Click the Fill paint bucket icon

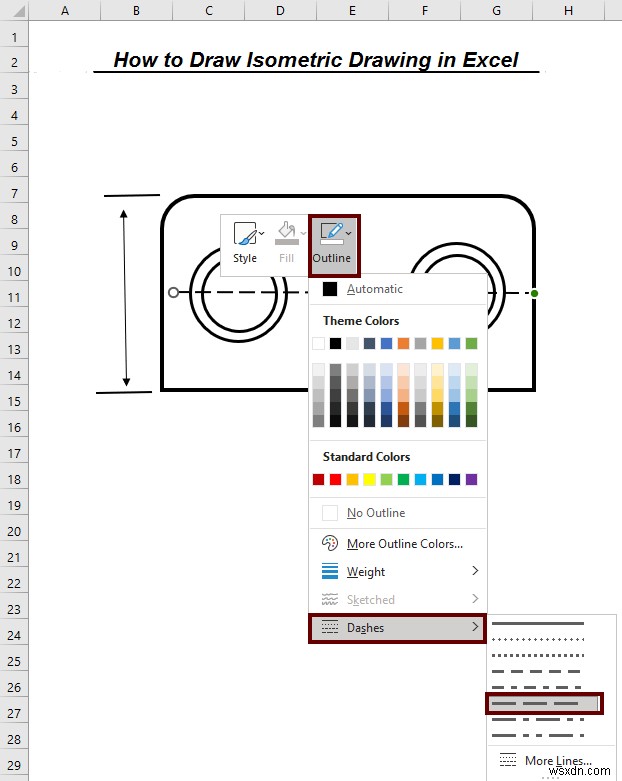pyautogui.click(x=287, y=233)
